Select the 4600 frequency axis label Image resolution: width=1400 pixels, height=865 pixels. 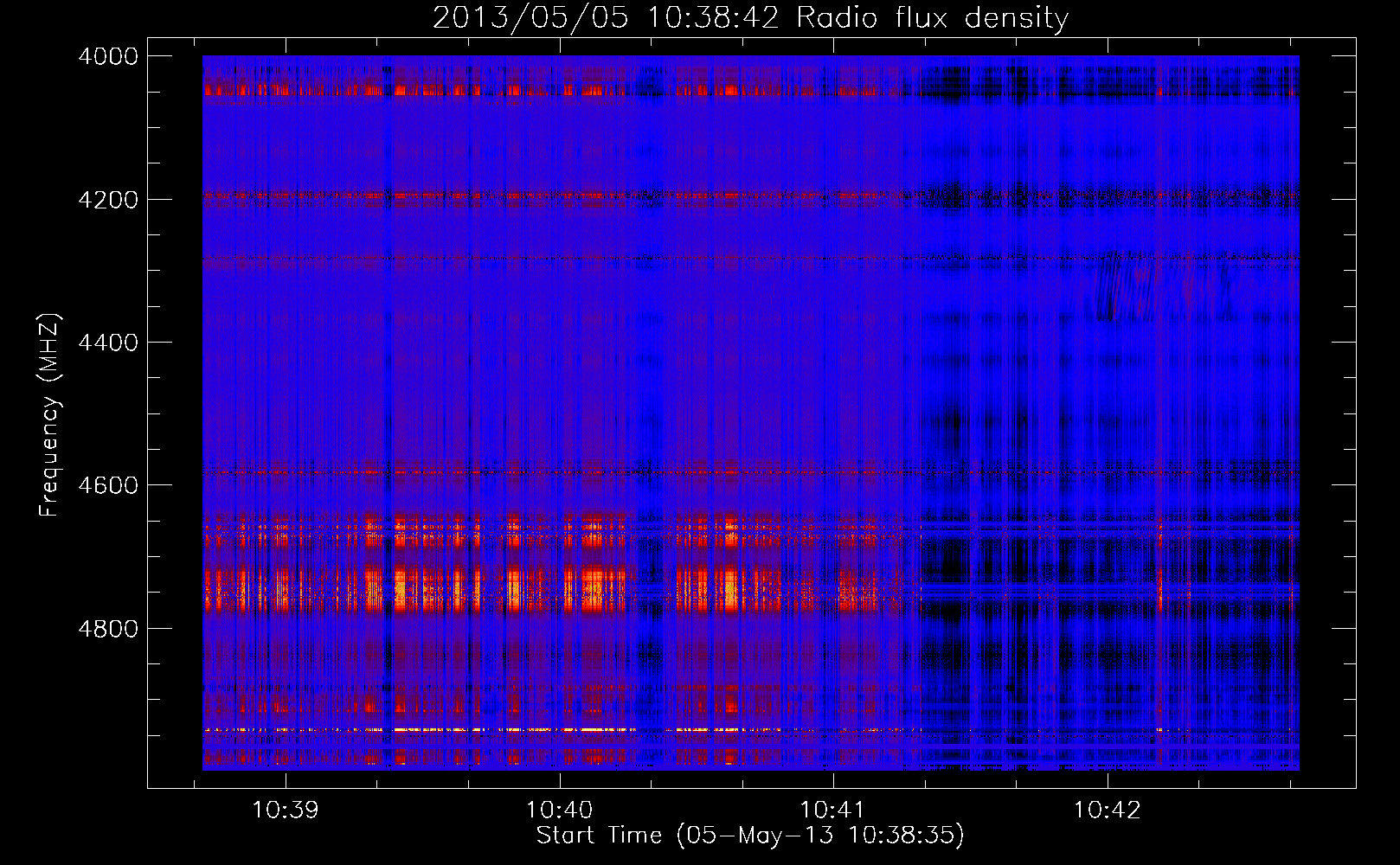tap(108, 485)
